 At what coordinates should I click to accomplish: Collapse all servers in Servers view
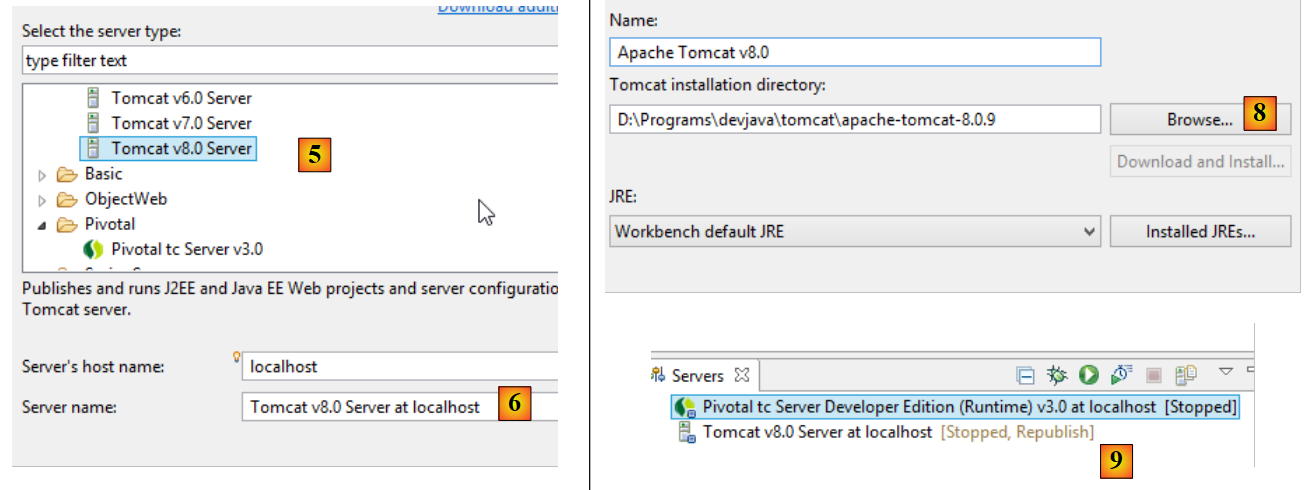1025,375
